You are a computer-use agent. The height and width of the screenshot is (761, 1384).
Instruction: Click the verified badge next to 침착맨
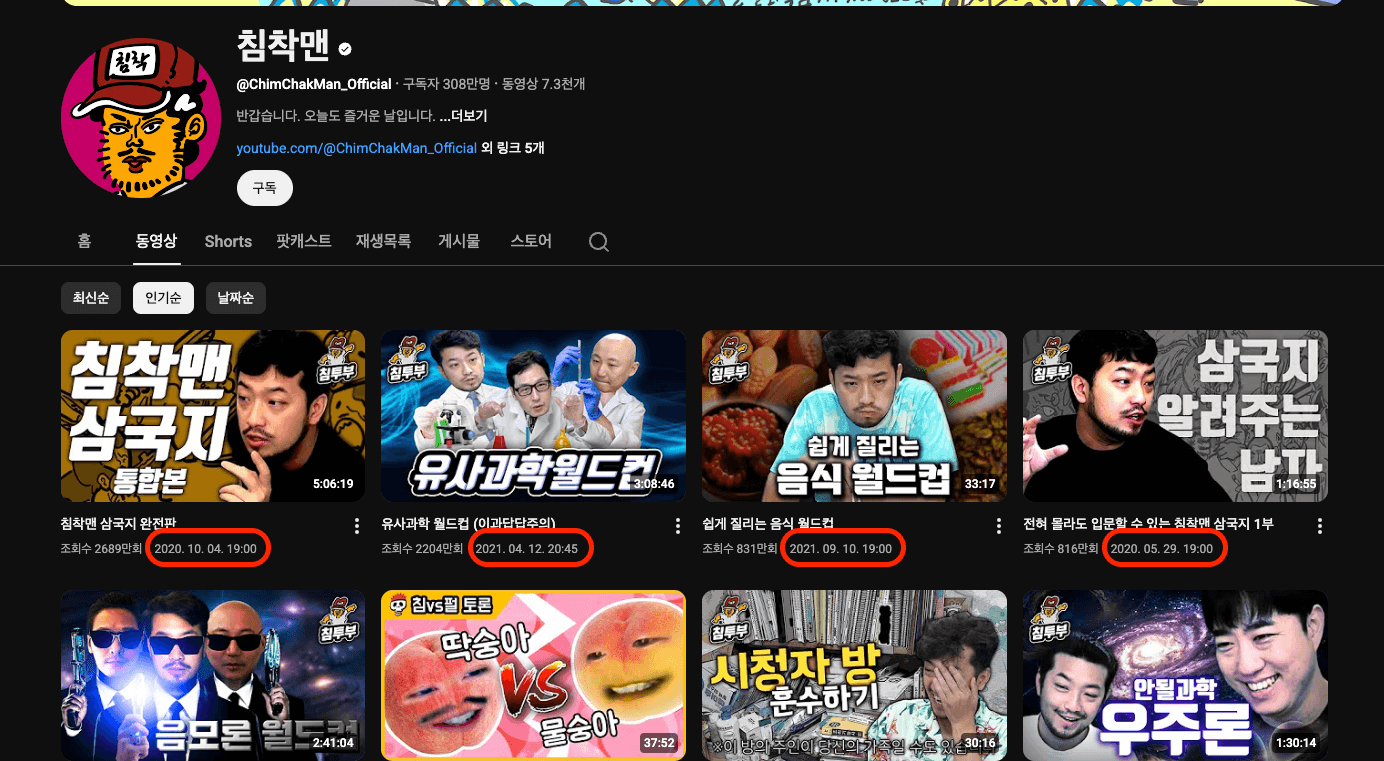[x=345, y=49]
